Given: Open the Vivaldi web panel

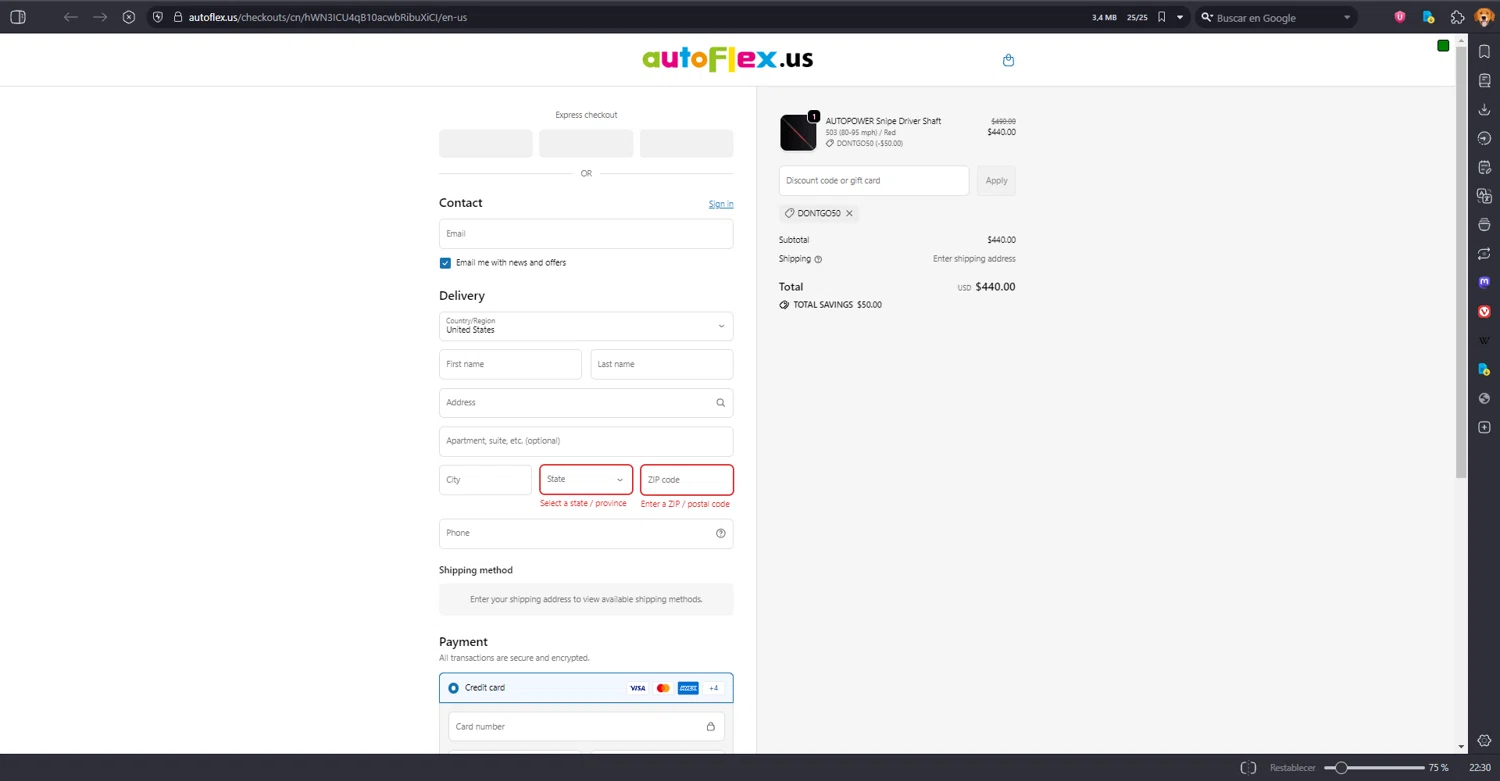Looking at the screenshot, I should 1484,312.
